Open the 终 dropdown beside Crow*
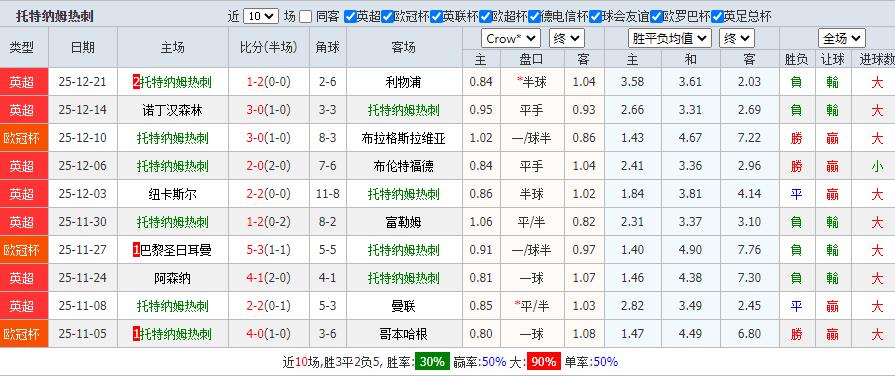The width and height of the screenshot is (895, 376). (567, 39)
